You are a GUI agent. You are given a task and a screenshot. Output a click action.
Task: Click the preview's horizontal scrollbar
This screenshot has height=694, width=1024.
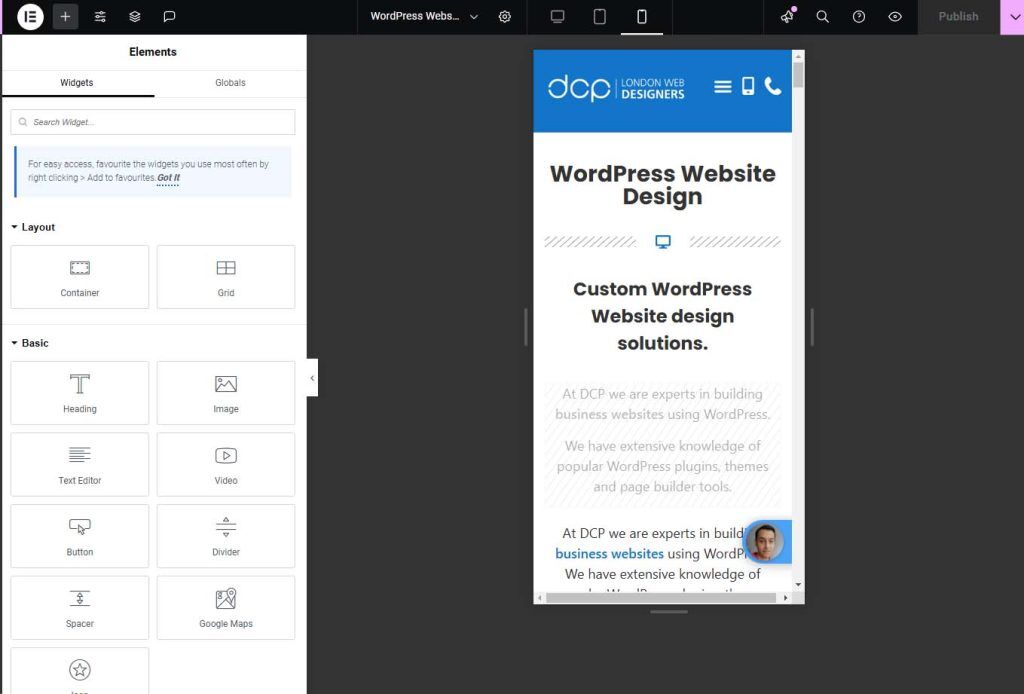click(x=661, y=597)
